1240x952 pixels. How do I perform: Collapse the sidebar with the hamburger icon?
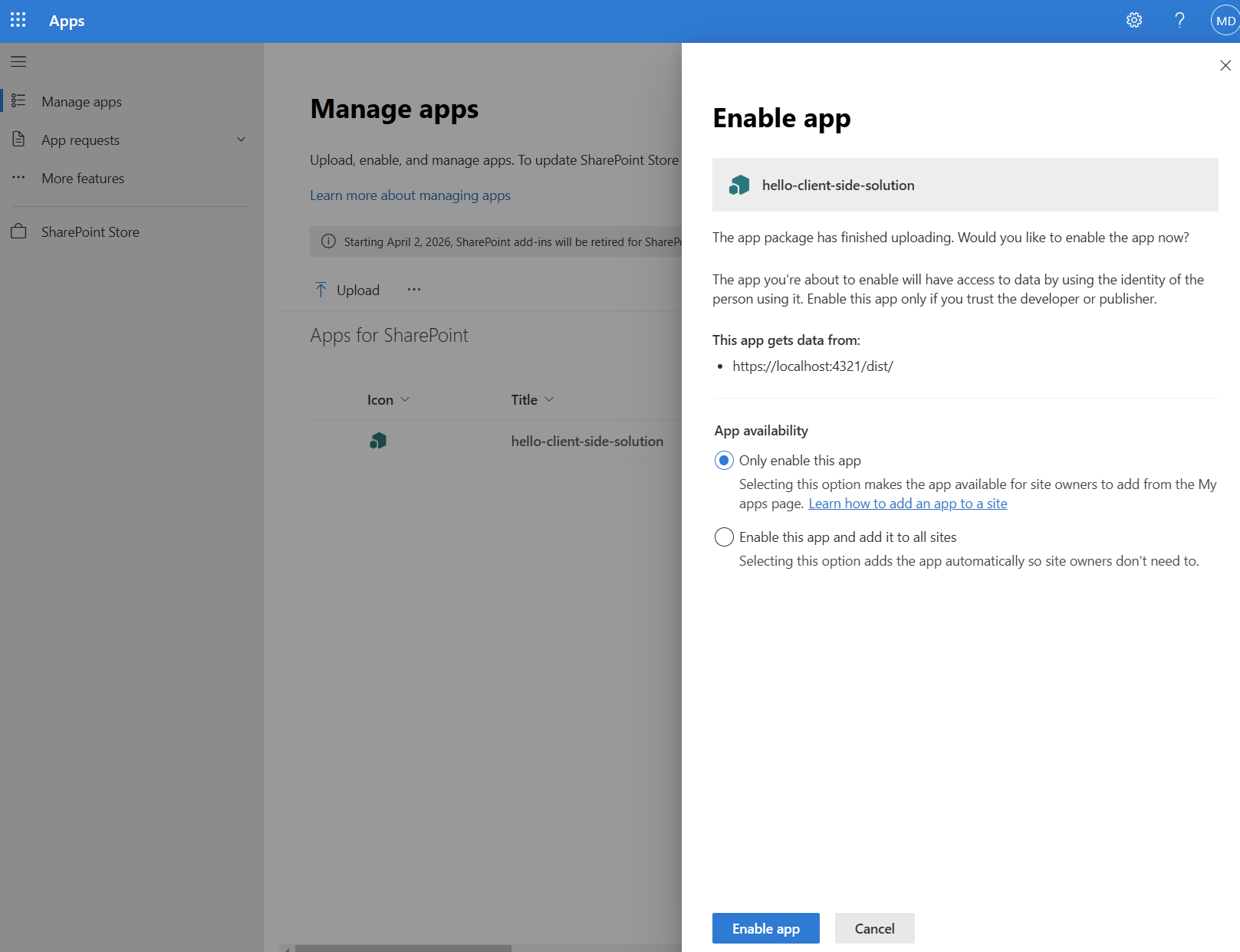[x=18, y=61]
